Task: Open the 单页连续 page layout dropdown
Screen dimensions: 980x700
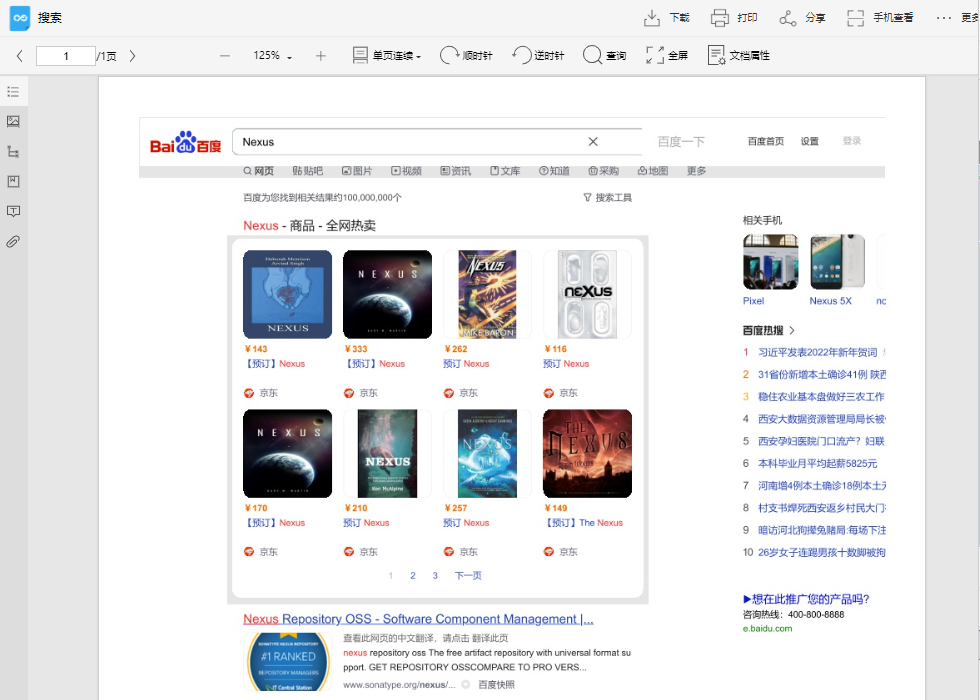Action: tap(387, 56)
